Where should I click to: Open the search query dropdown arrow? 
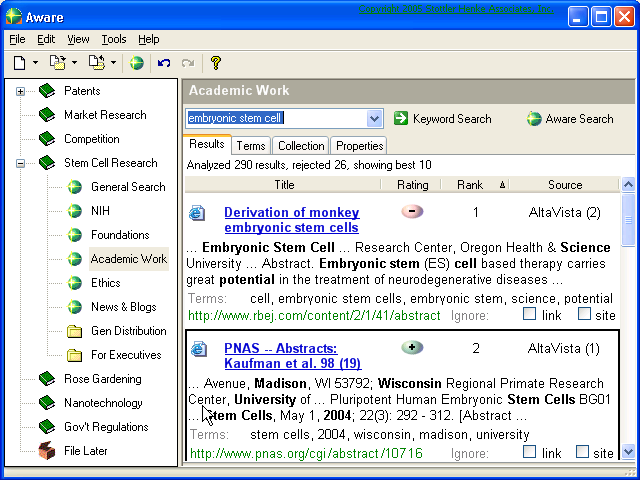coord(375,119)
